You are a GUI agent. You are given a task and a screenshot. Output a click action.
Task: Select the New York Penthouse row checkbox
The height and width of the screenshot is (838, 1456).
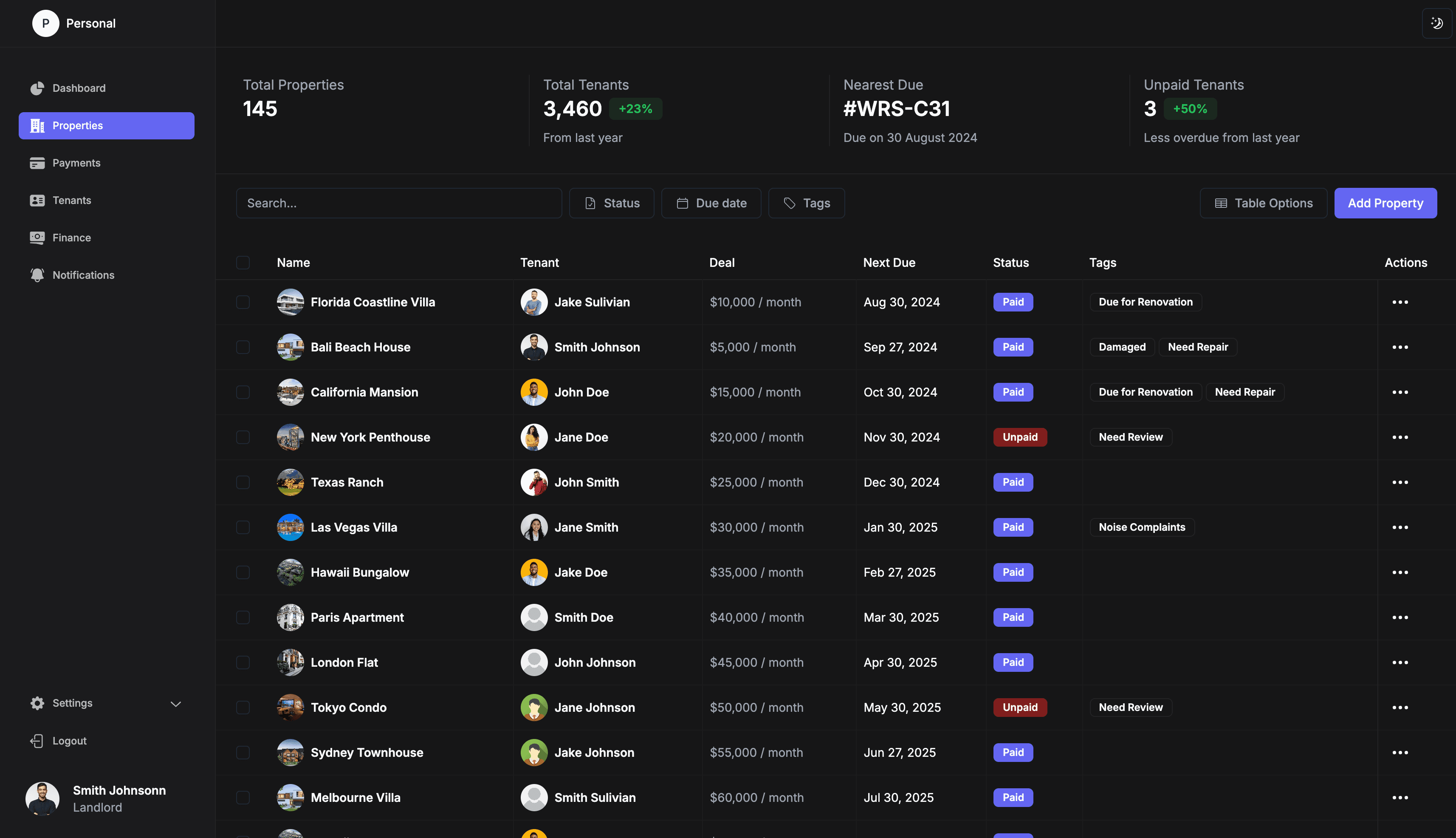[243, 437]
